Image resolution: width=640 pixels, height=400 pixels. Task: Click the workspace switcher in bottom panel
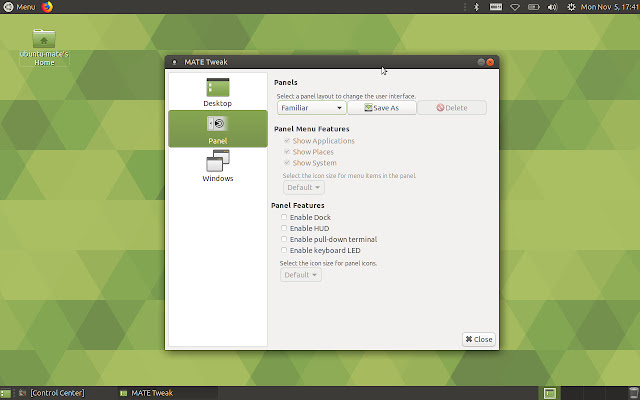pos(549,393)
